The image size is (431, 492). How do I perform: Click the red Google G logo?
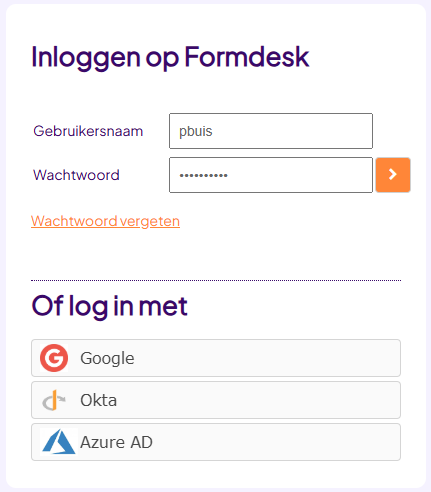(54, 358)
